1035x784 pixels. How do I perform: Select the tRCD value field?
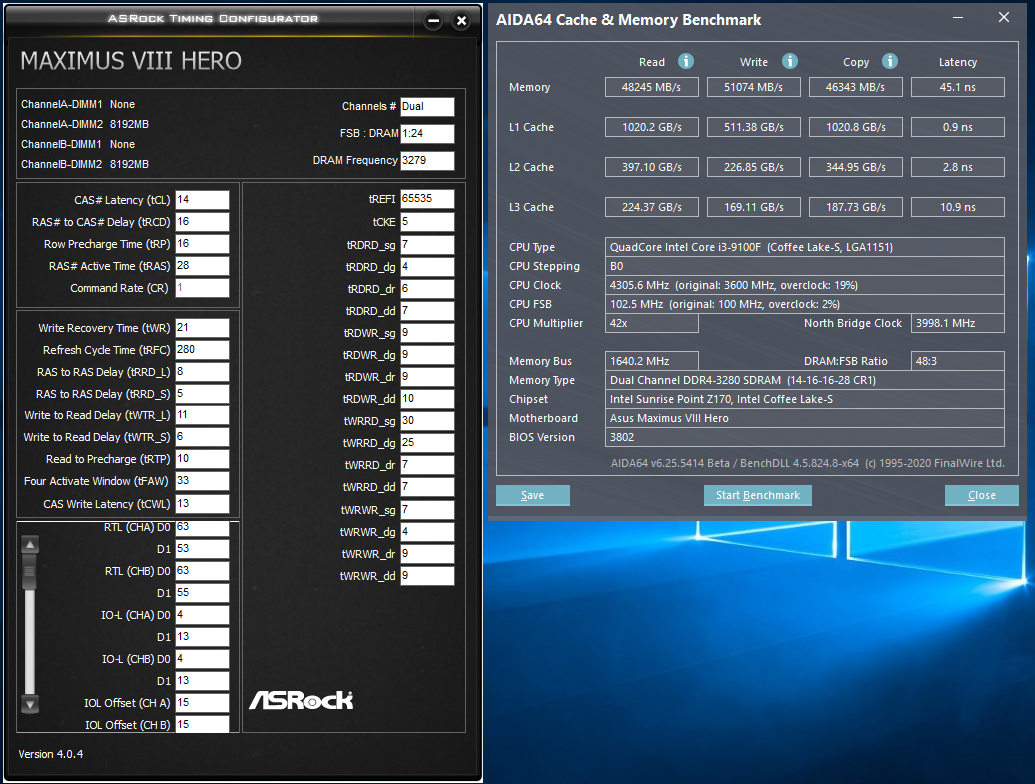tap(202, 222)
